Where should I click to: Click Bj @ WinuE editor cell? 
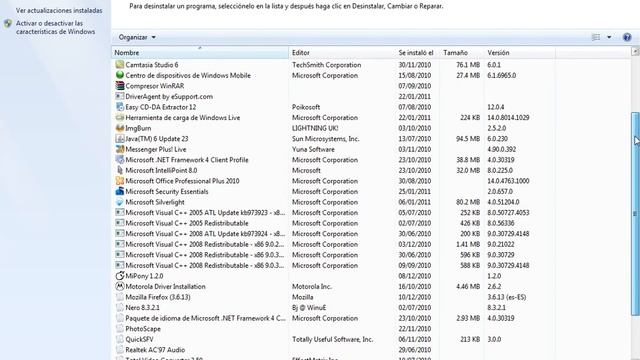pyautogui.click(x=309, y=308)
